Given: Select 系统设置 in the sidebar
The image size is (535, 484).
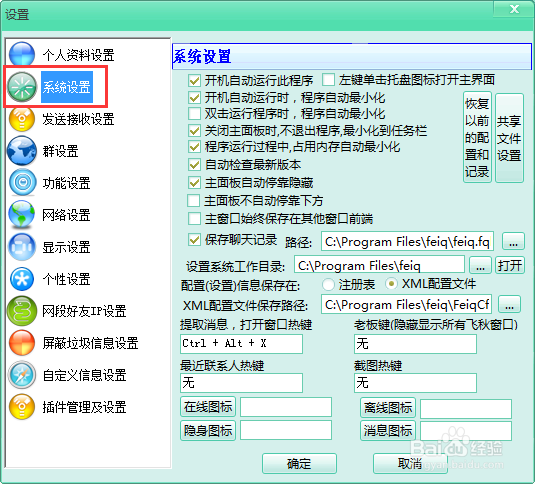Looking at the screenshot, I should pyautogui.click(x=67, y=87).
